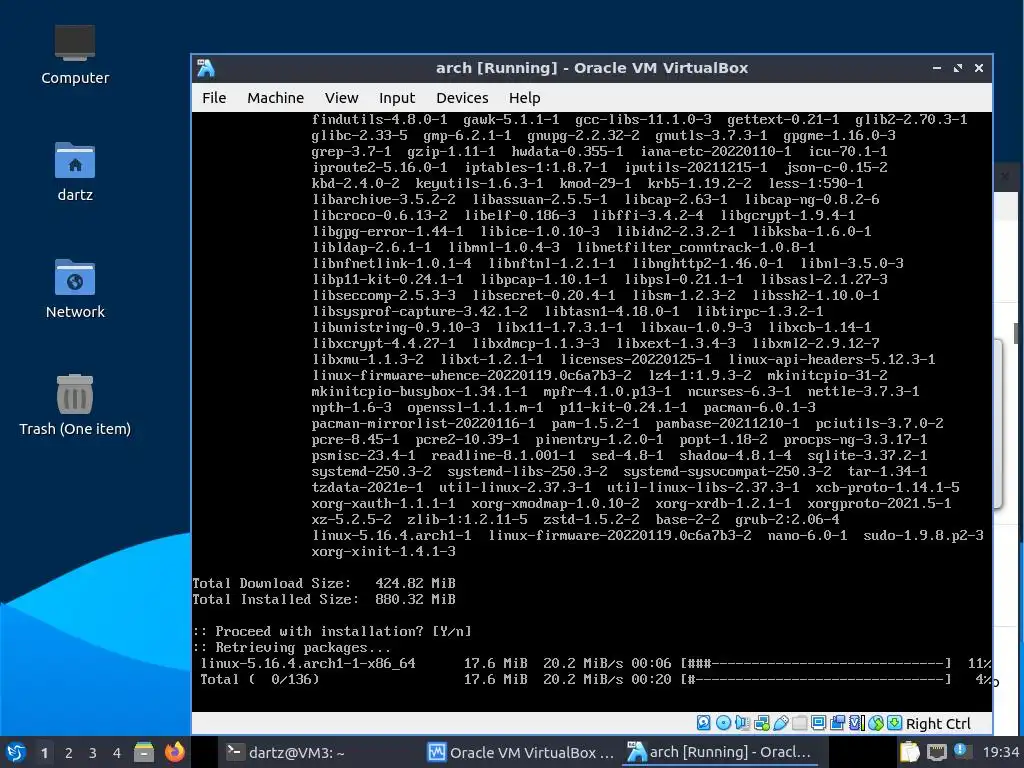Click the audio status icon

(x=743, y=723)
